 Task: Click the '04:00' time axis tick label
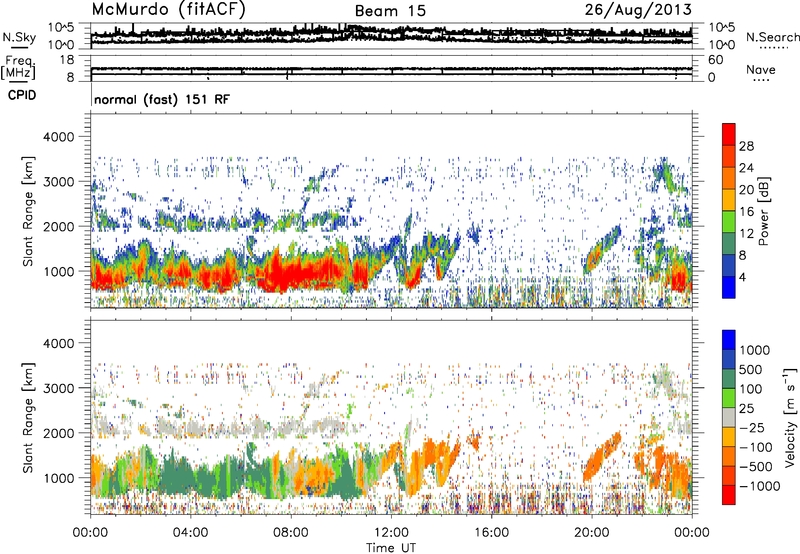(190, 533)
